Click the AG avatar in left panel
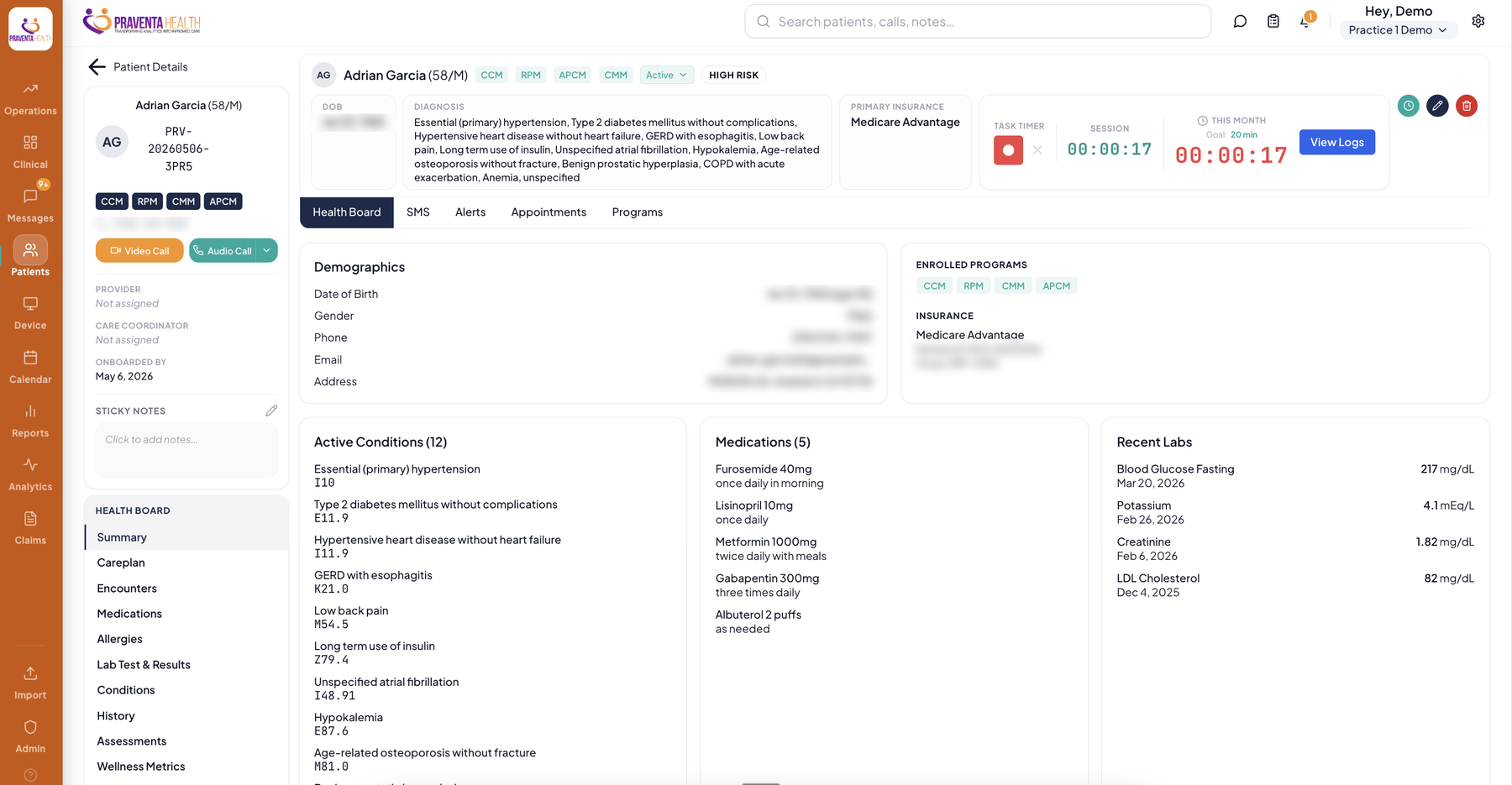 point(112,142)
